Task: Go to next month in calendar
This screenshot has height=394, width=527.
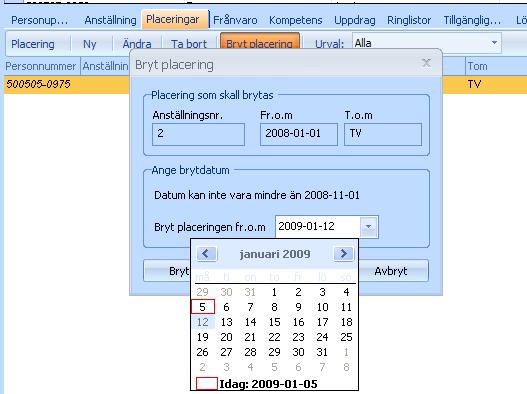Action: [343, 253]
